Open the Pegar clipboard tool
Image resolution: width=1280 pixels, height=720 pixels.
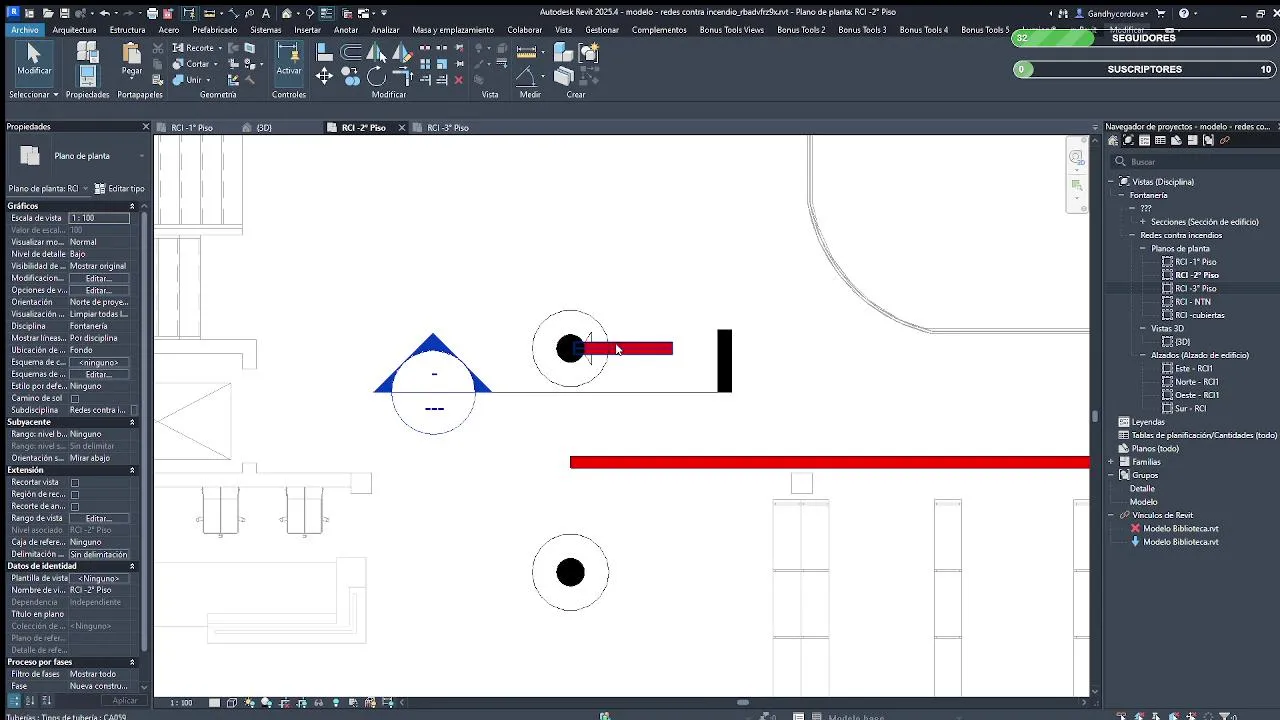click(x=131, y=60)
